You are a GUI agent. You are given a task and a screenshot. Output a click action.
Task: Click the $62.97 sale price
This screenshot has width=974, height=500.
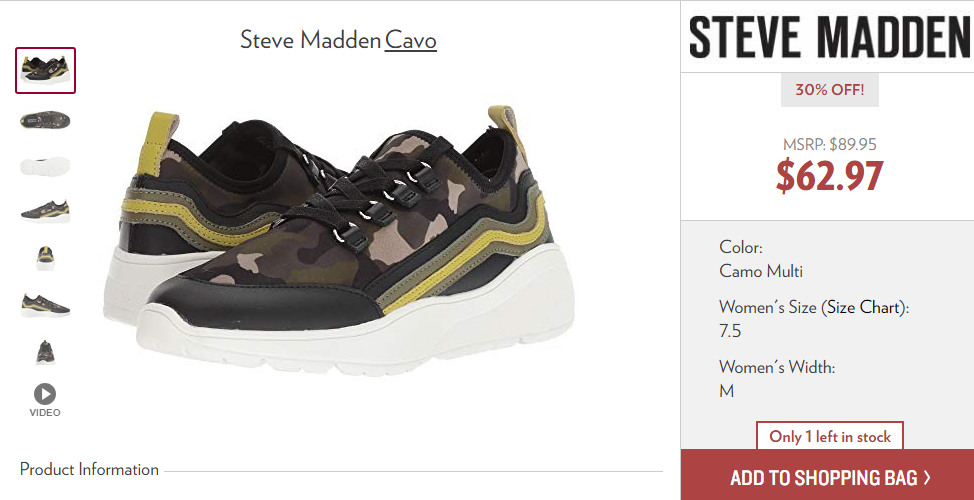829,176
